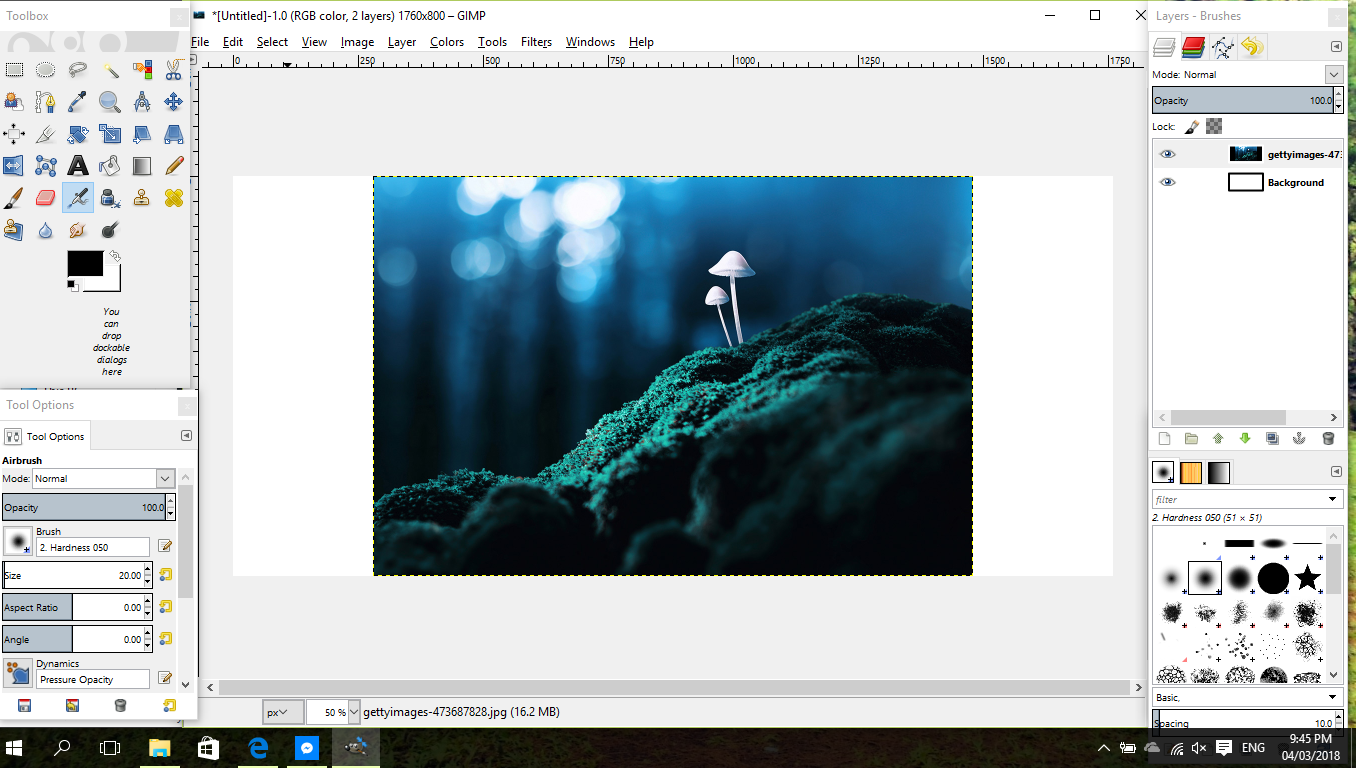Click the black foreground color swatch
1356x768 pixels.
85,263
